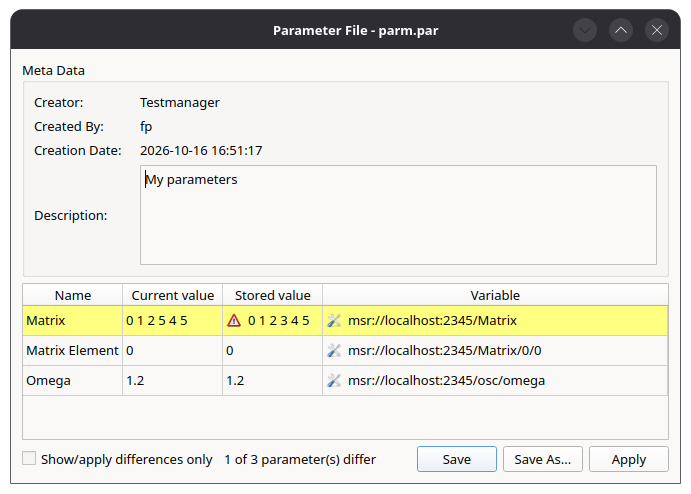Click the Current value column header
This screenshot has height=494, width=691.
[173, 295]
